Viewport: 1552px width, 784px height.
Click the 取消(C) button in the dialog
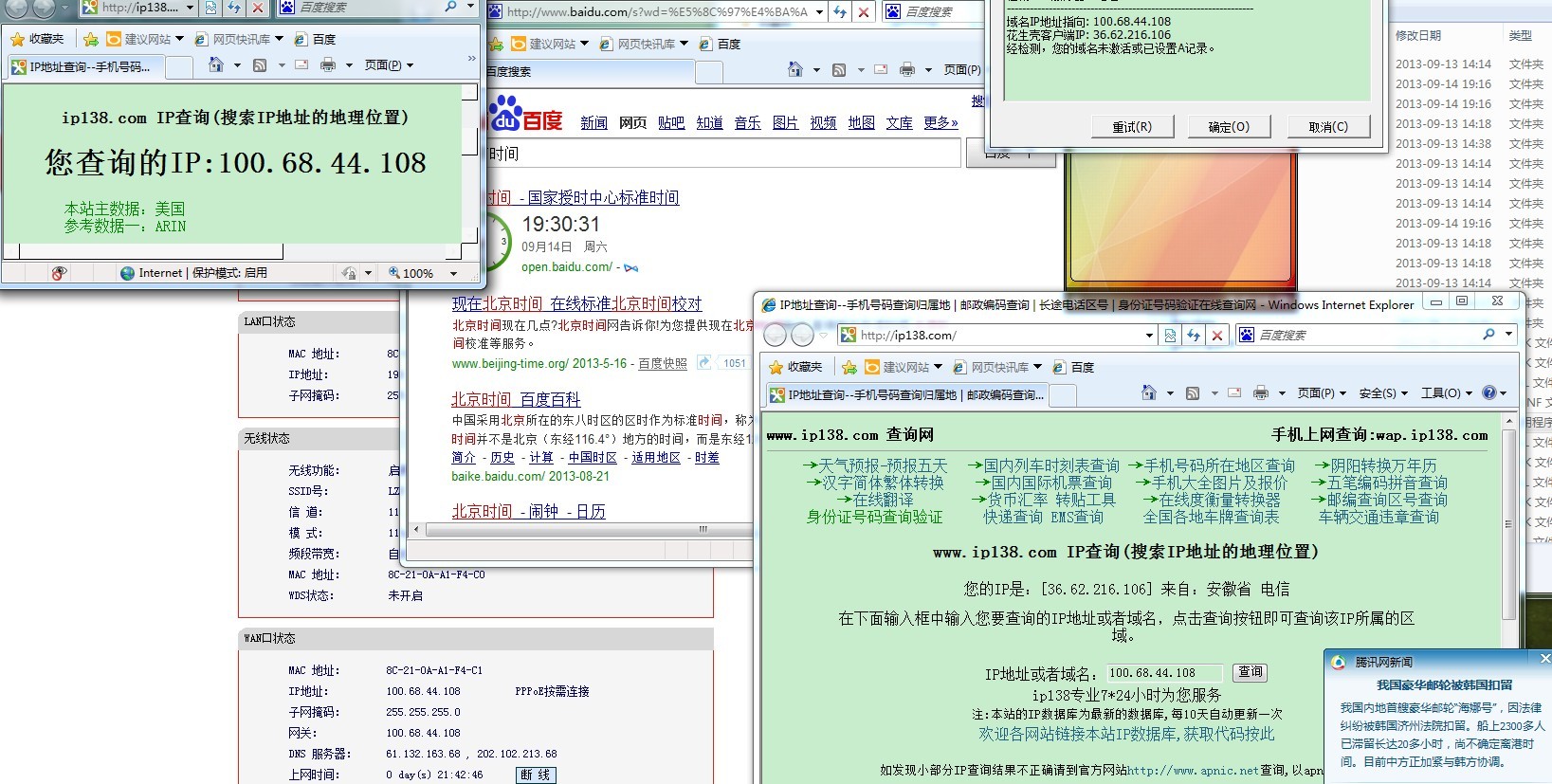[1328, 127]
